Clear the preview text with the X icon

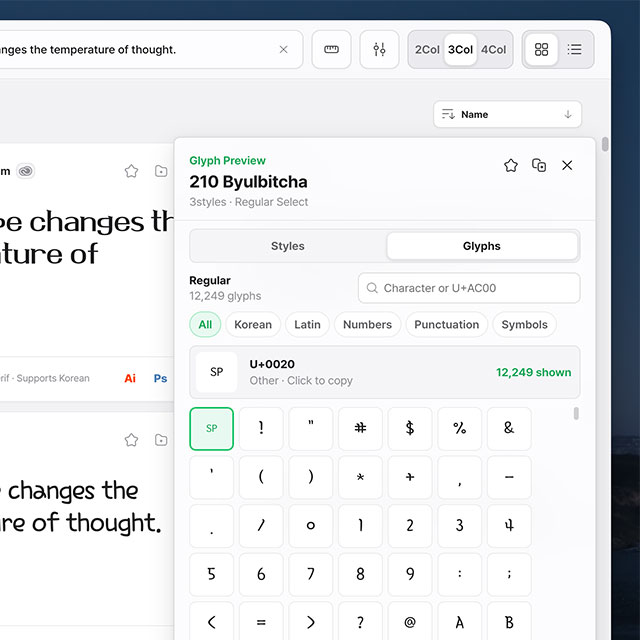[x=283, y=49]
